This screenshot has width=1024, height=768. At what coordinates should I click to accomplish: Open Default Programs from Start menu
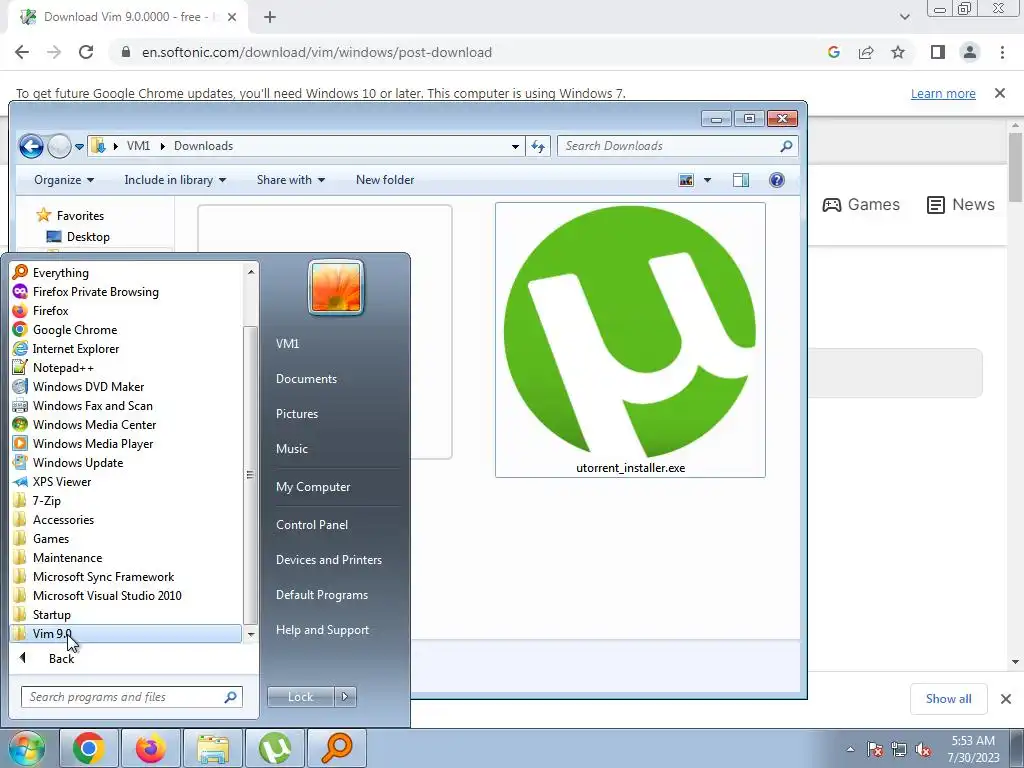coord(321,595)
